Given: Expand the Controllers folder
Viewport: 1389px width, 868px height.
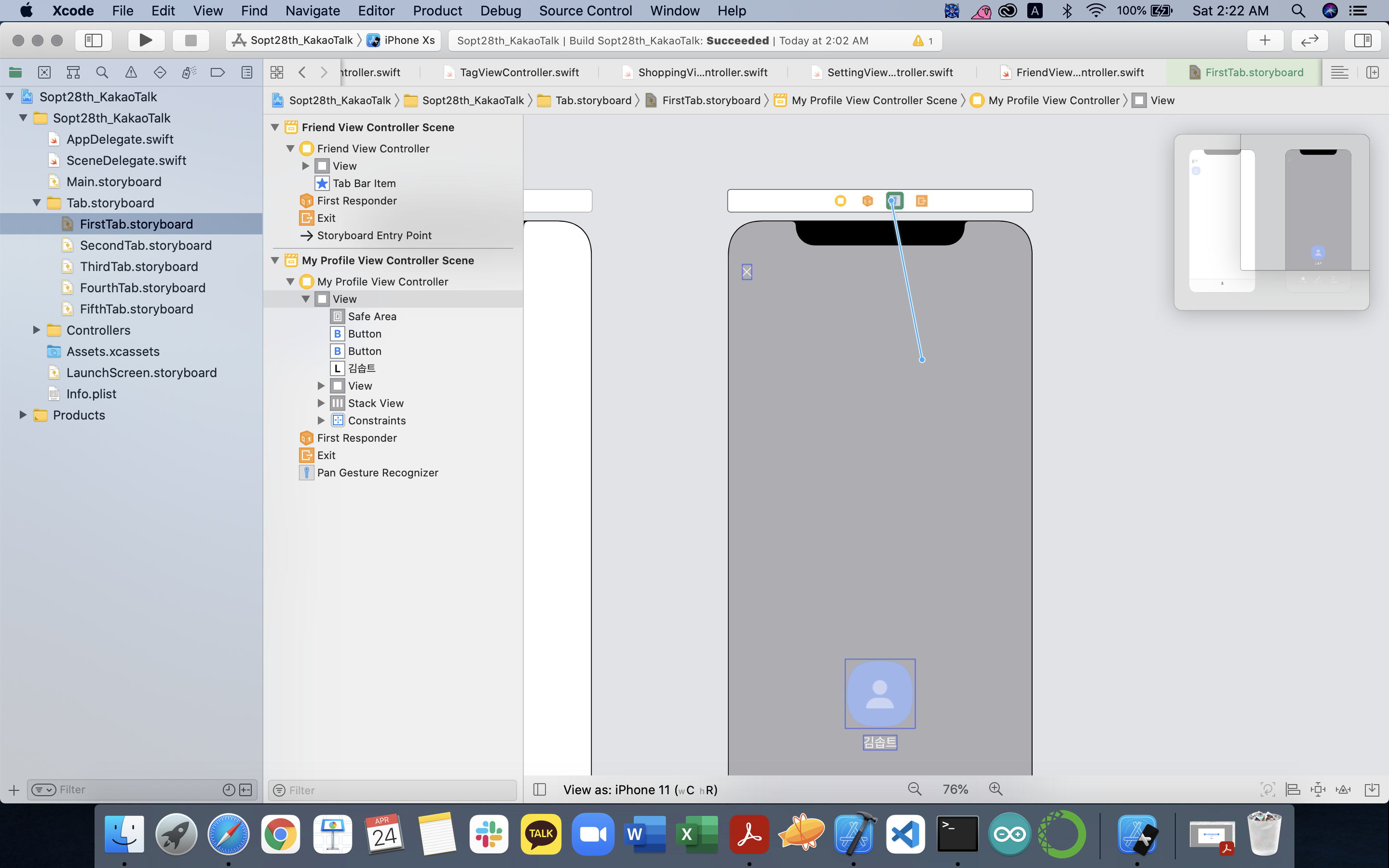Looking at the screenshot, I should 36,330.
